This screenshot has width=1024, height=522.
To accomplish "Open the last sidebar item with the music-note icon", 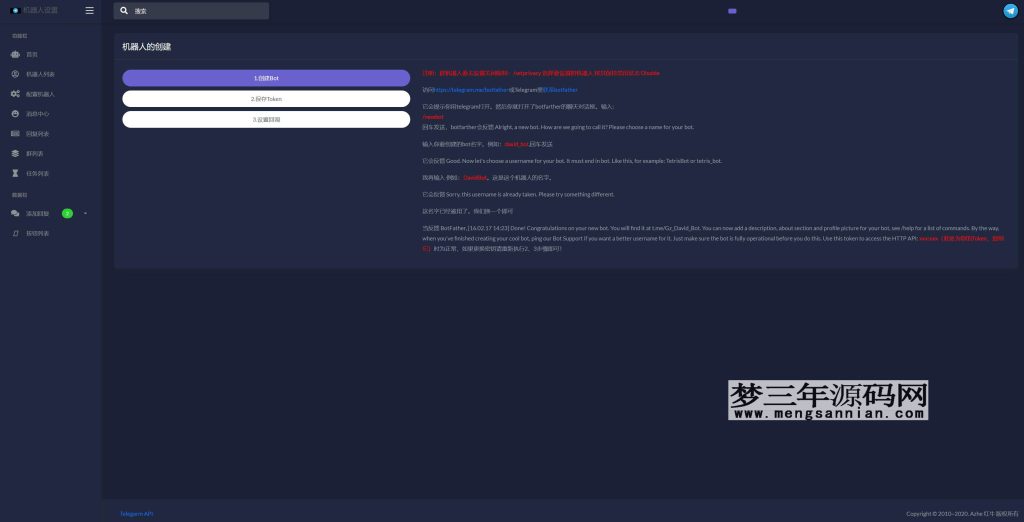I will tap(15, 233).
